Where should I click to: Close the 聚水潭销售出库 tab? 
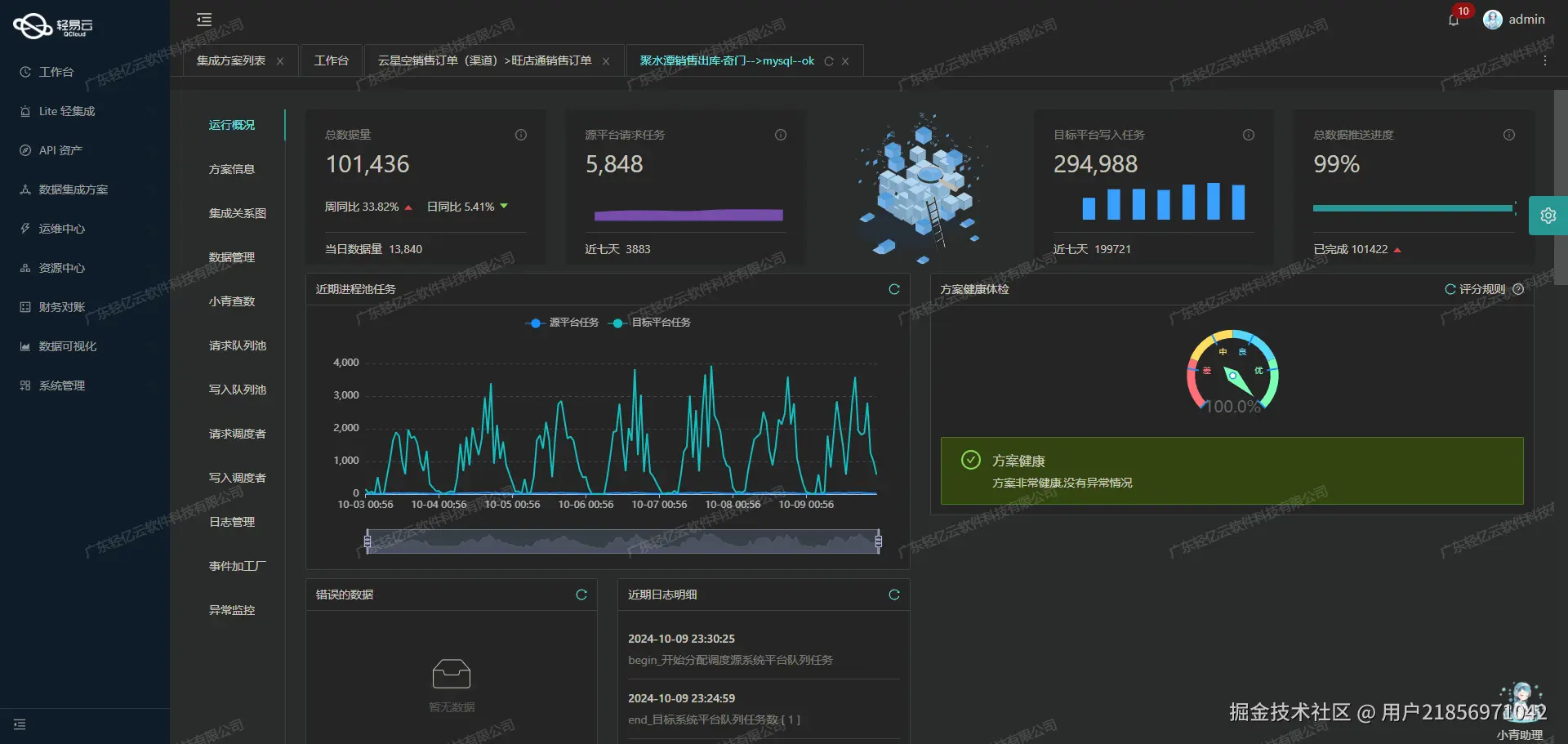click(845, 61)
